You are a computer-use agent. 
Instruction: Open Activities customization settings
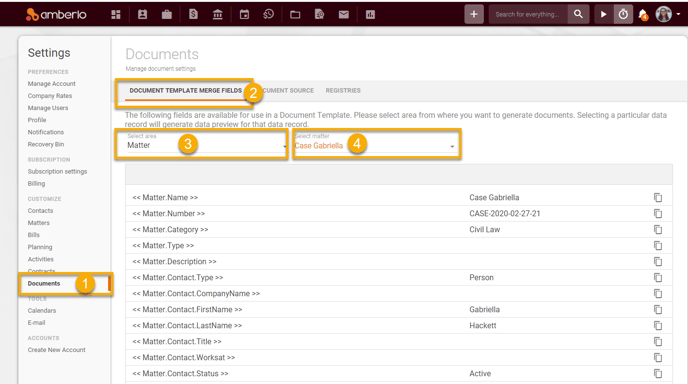(x=40, y=259)
